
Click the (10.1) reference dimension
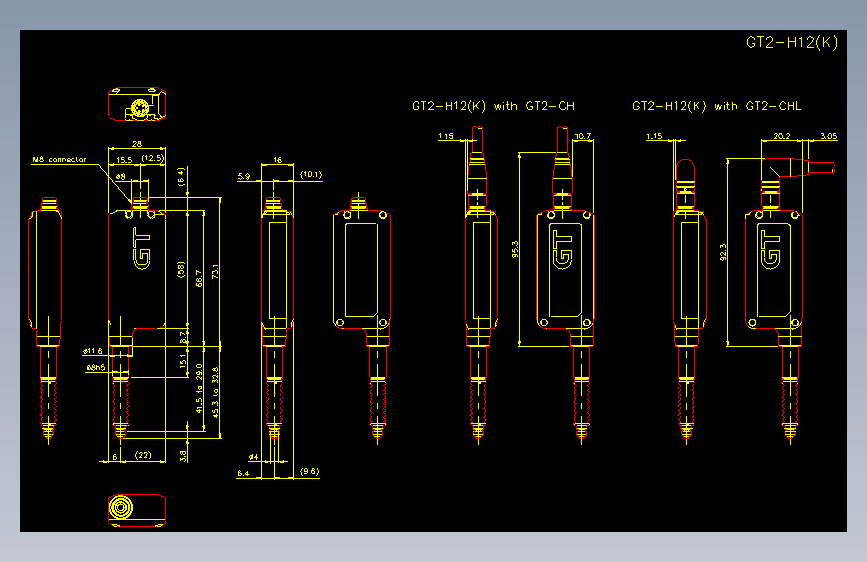point(311,174)
